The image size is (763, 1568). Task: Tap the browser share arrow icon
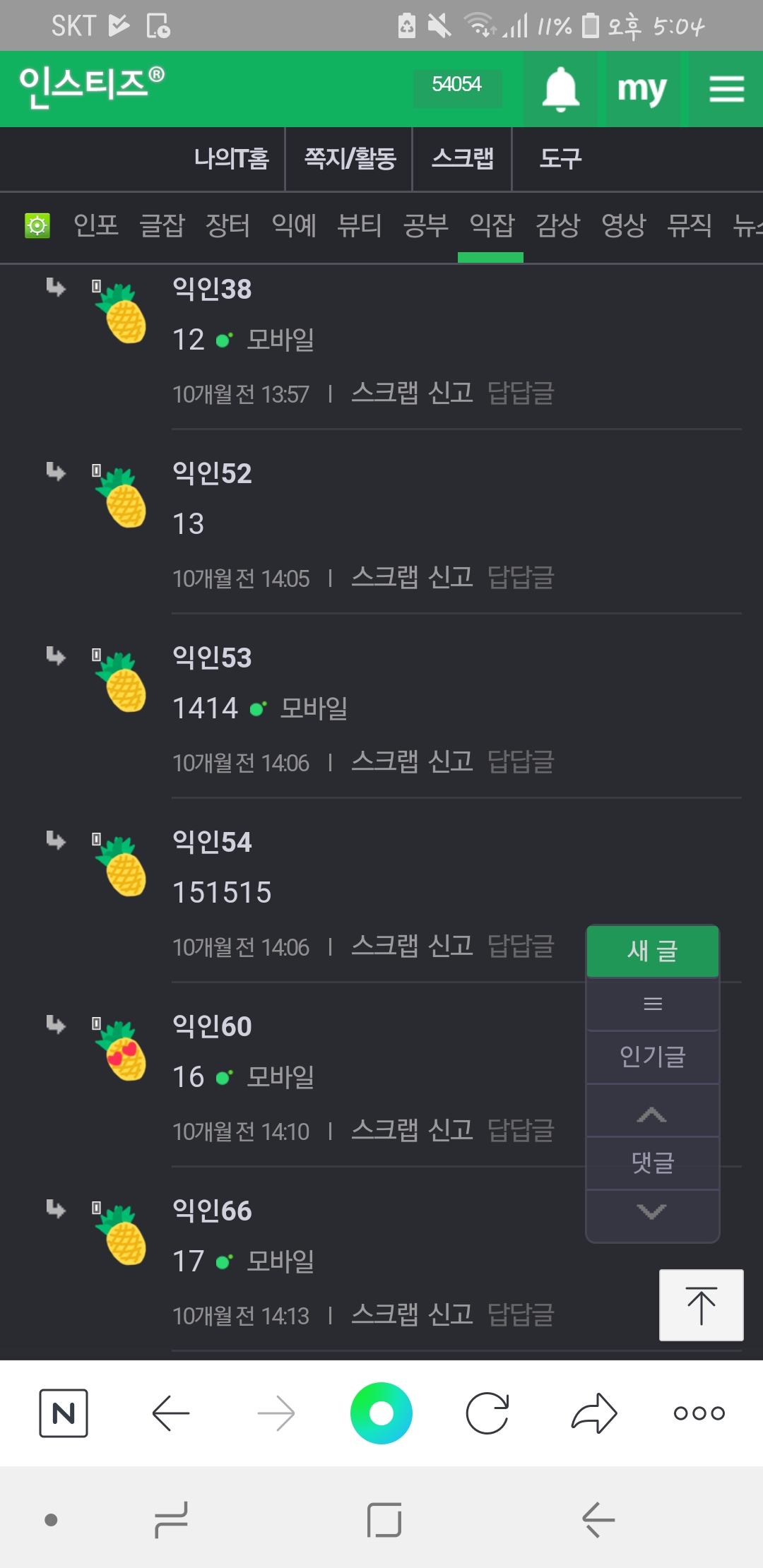pyautogui.click(x=594, y=1413)
